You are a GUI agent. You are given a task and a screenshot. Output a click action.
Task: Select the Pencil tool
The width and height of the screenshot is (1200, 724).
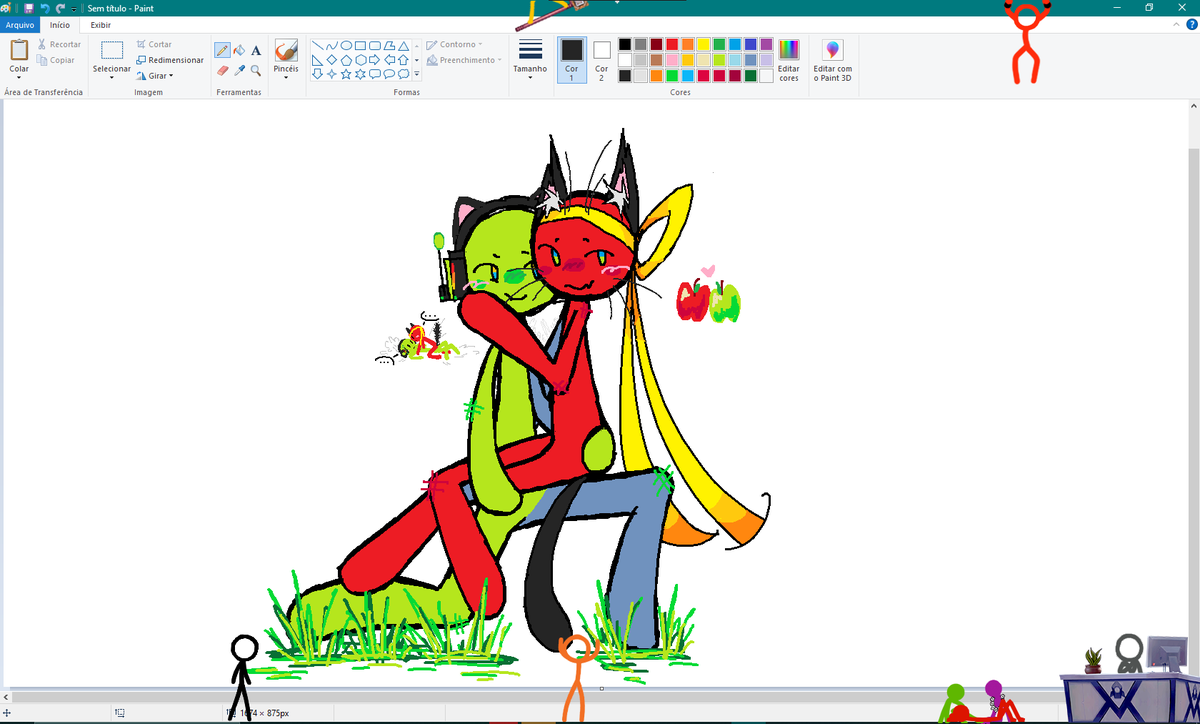point(222,50)
